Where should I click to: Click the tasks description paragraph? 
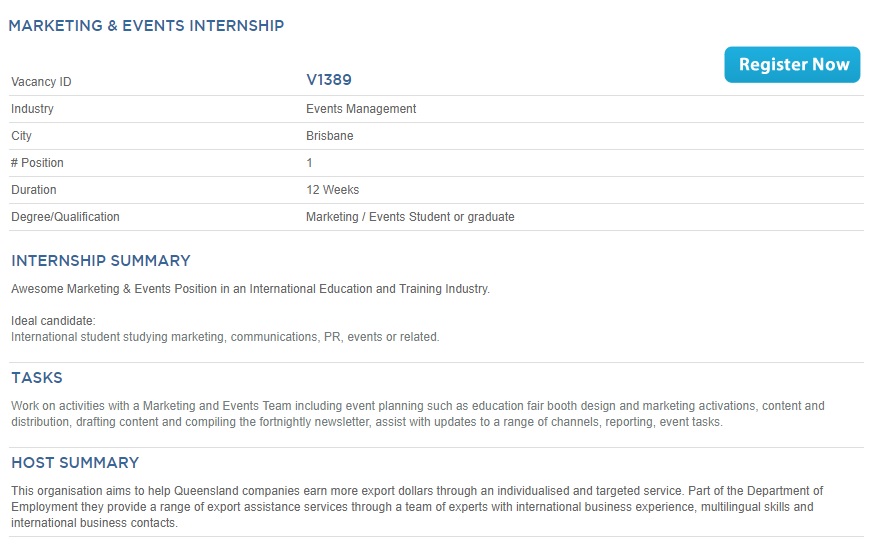point(418,414)
